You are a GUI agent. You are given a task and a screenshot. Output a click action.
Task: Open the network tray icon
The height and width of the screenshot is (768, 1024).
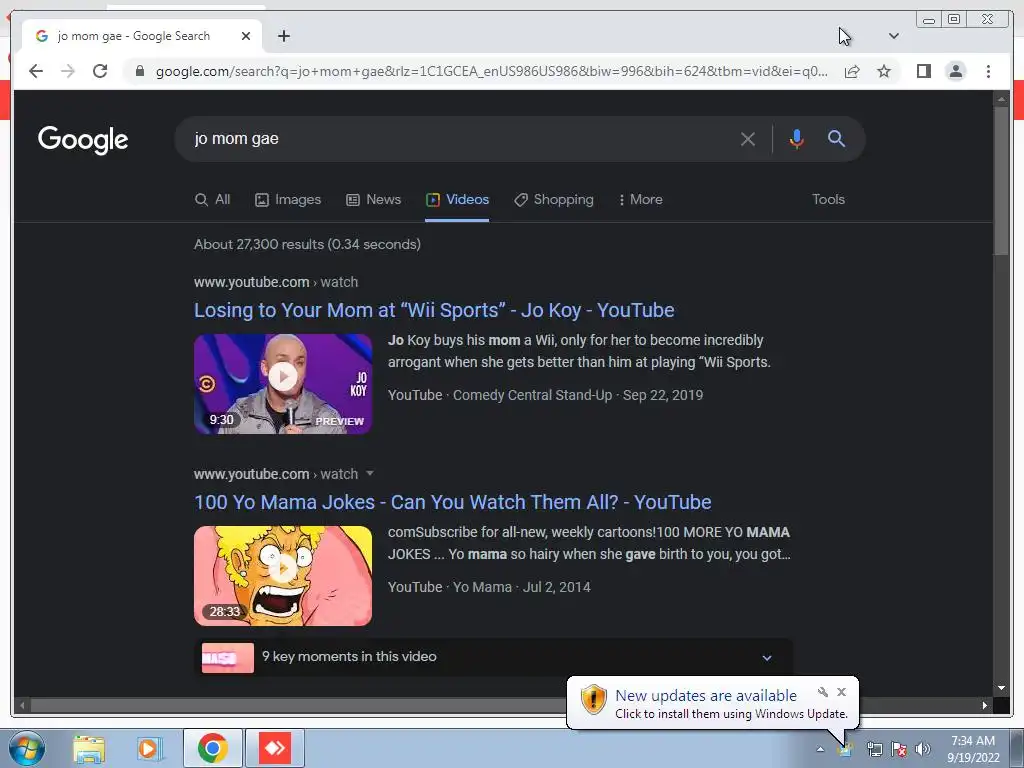[x=874, y=749]
